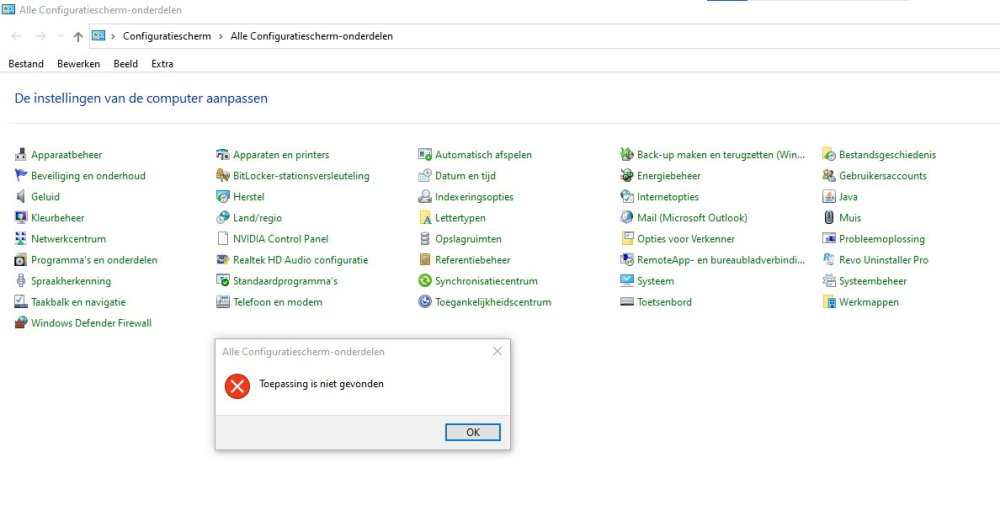Go up one folder level arrow
1000x516 pixels.
(78, 36)
